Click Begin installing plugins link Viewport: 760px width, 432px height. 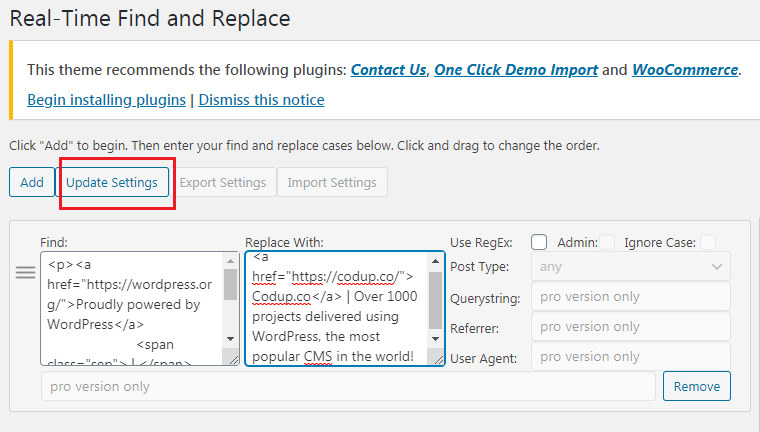click(106, 100)
